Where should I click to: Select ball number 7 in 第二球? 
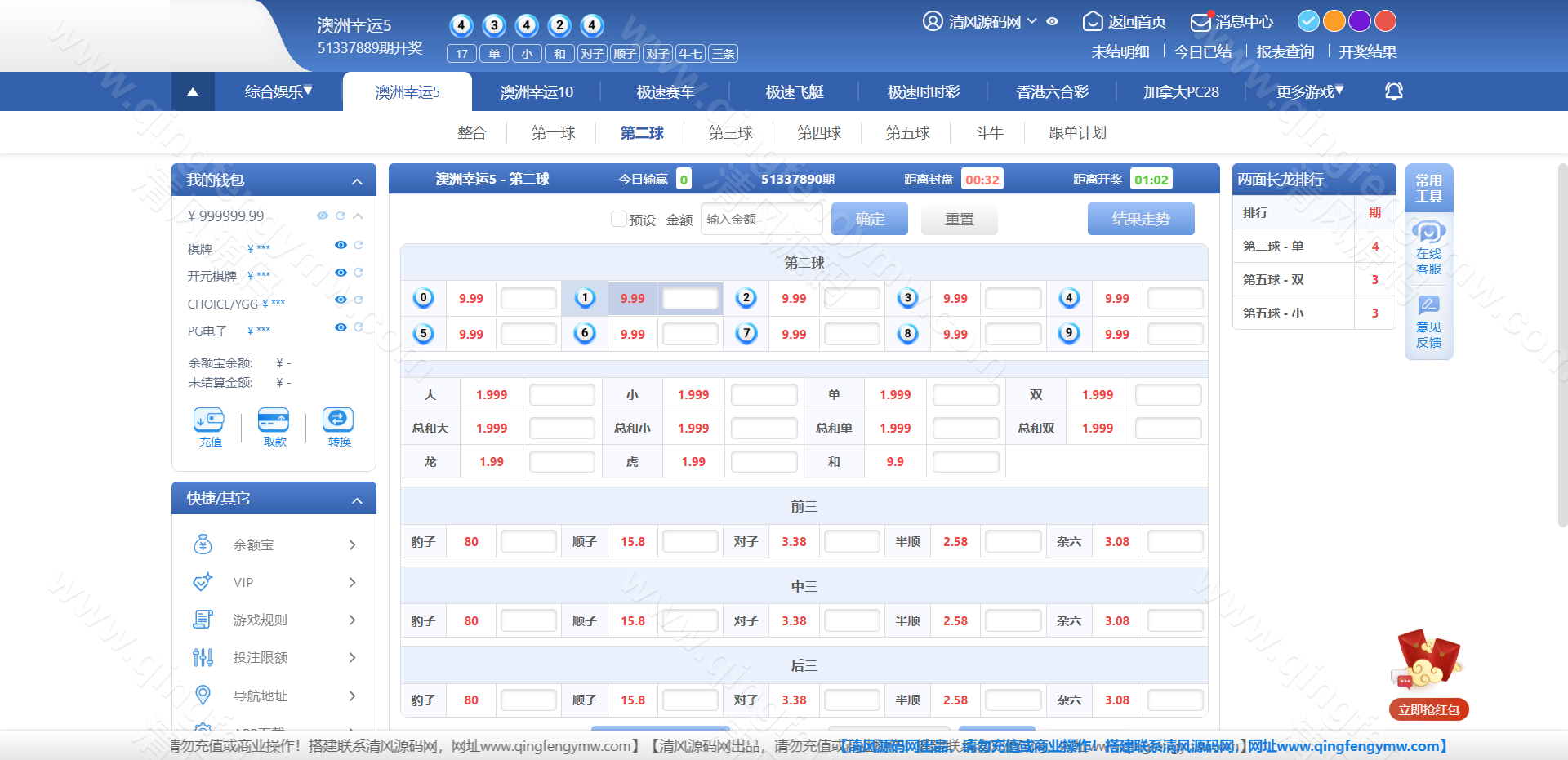coord(746,333)
